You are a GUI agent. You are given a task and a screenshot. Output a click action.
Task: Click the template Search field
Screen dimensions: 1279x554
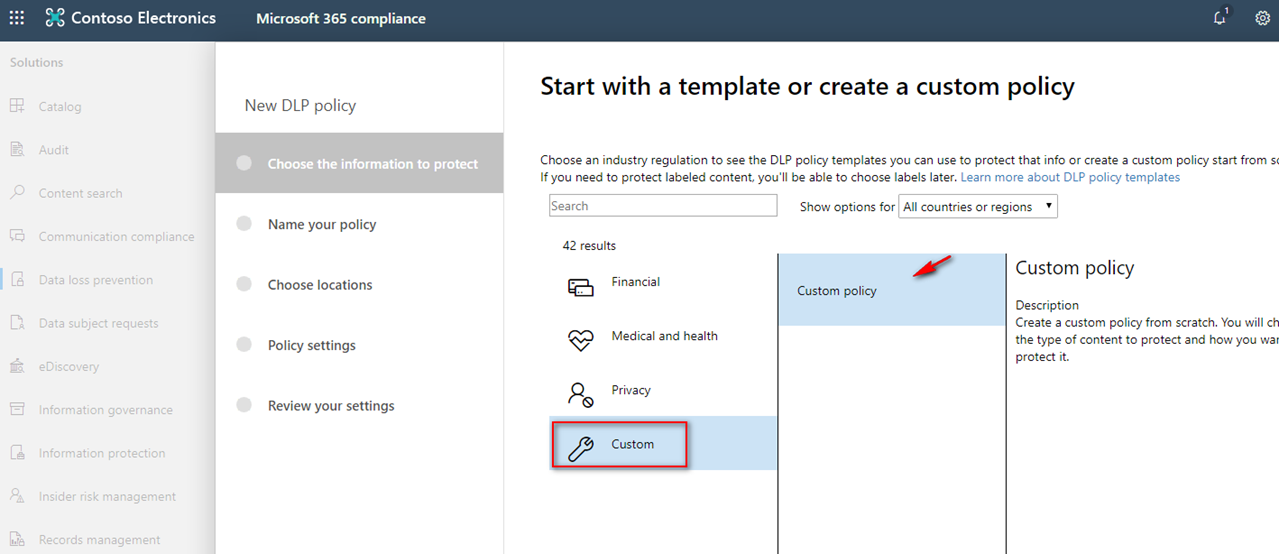pos(663,206)
